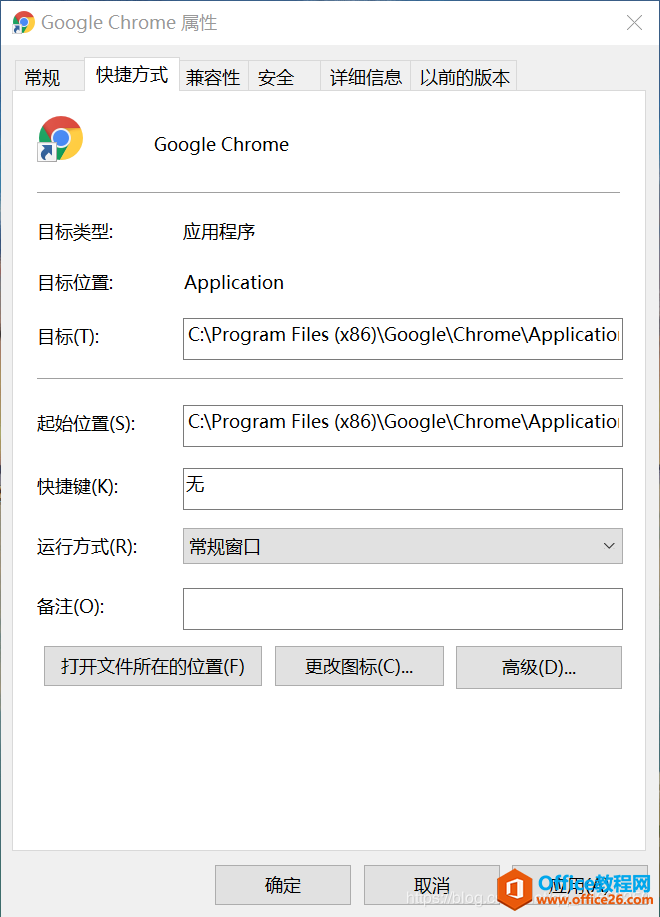660x917 pixels.
Task: Click the 目标(T) path input field
Action: (x=403, y=339)
